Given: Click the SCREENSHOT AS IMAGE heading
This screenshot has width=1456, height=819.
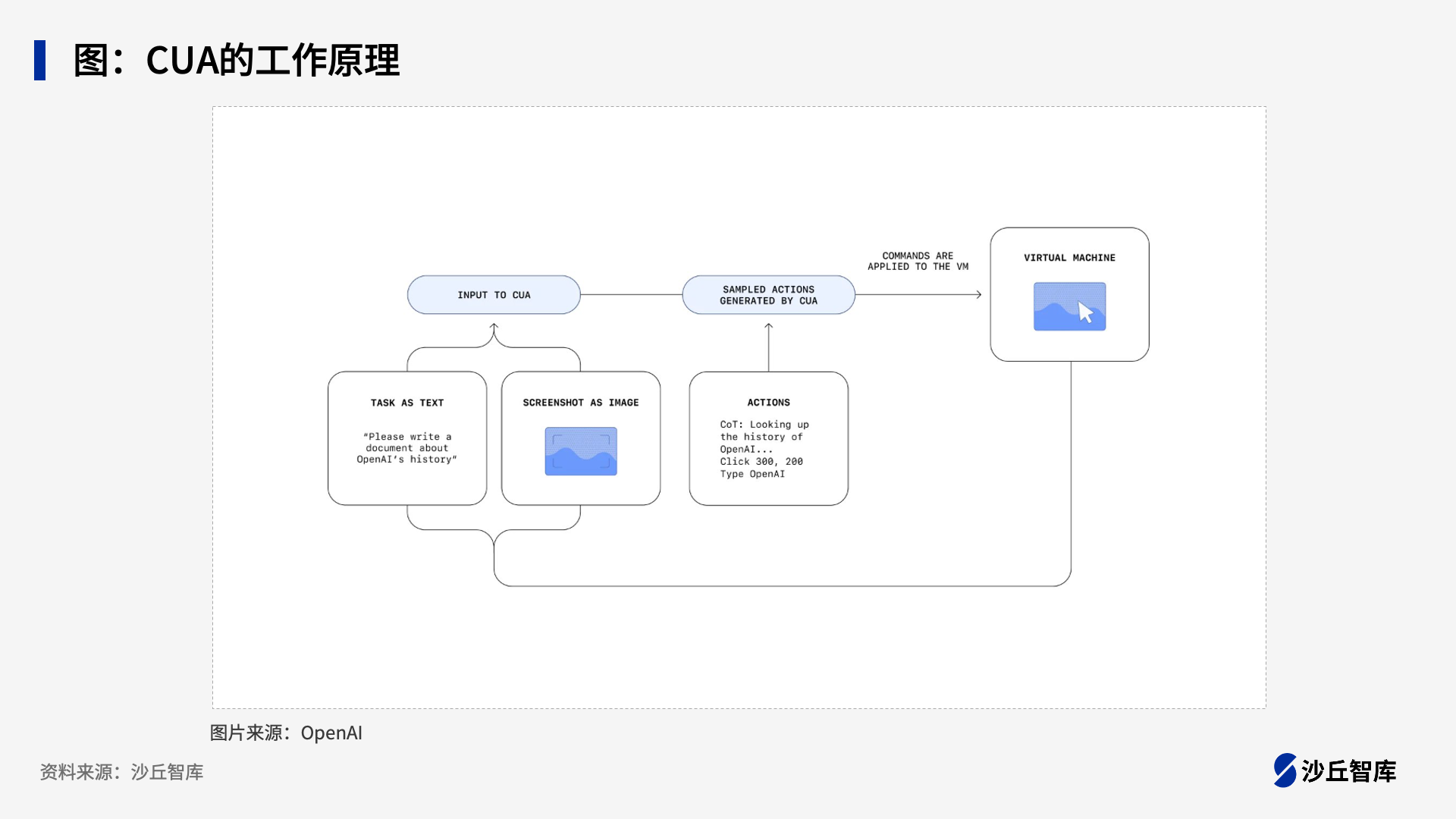Looking at the screenshot, I should [x=581, y=403].
